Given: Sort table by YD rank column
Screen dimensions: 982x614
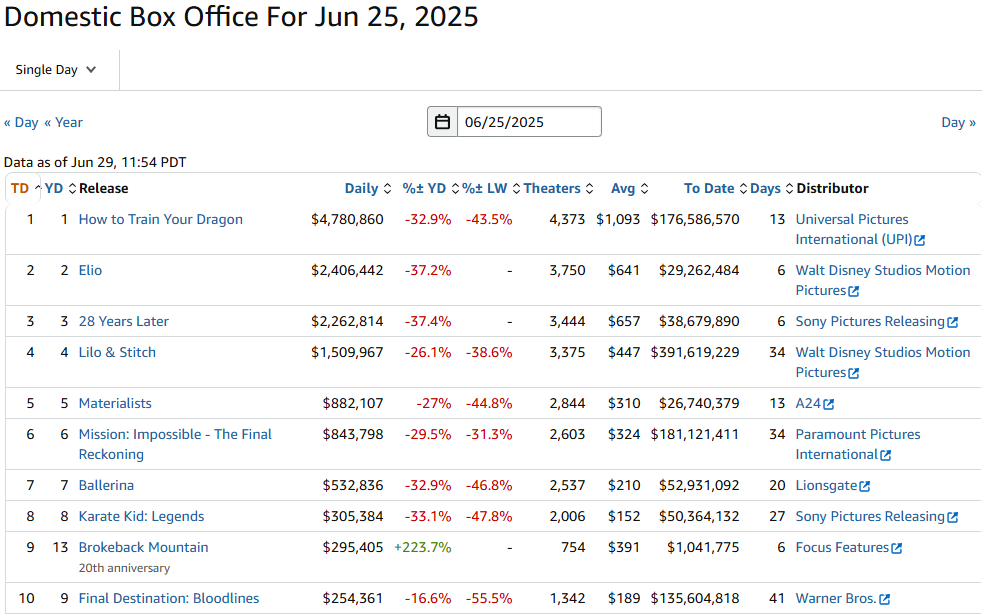Looking at the screenshot, I should (x=60, y=189).
